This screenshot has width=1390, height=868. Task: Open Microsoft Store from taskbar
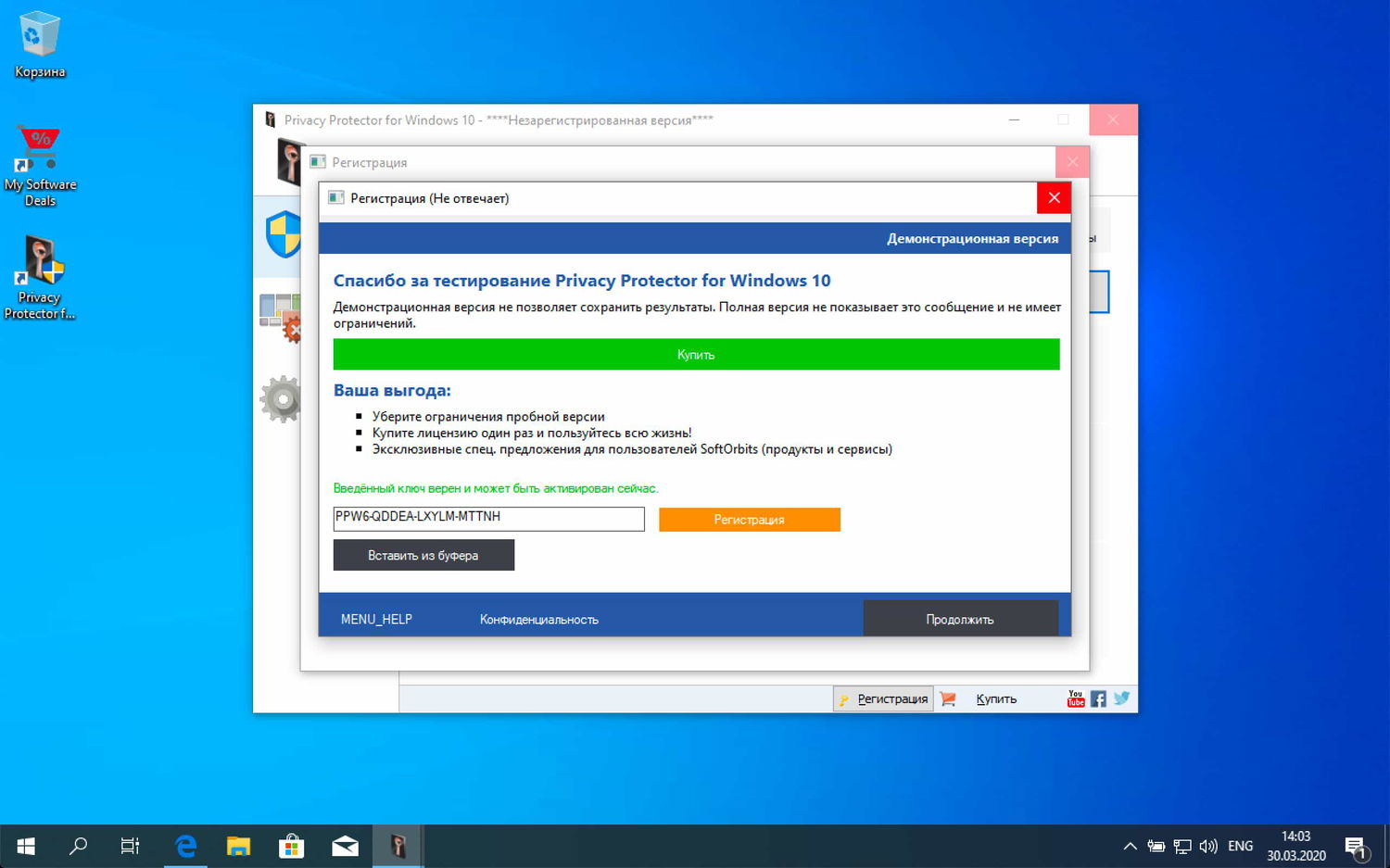pos(292,846)
